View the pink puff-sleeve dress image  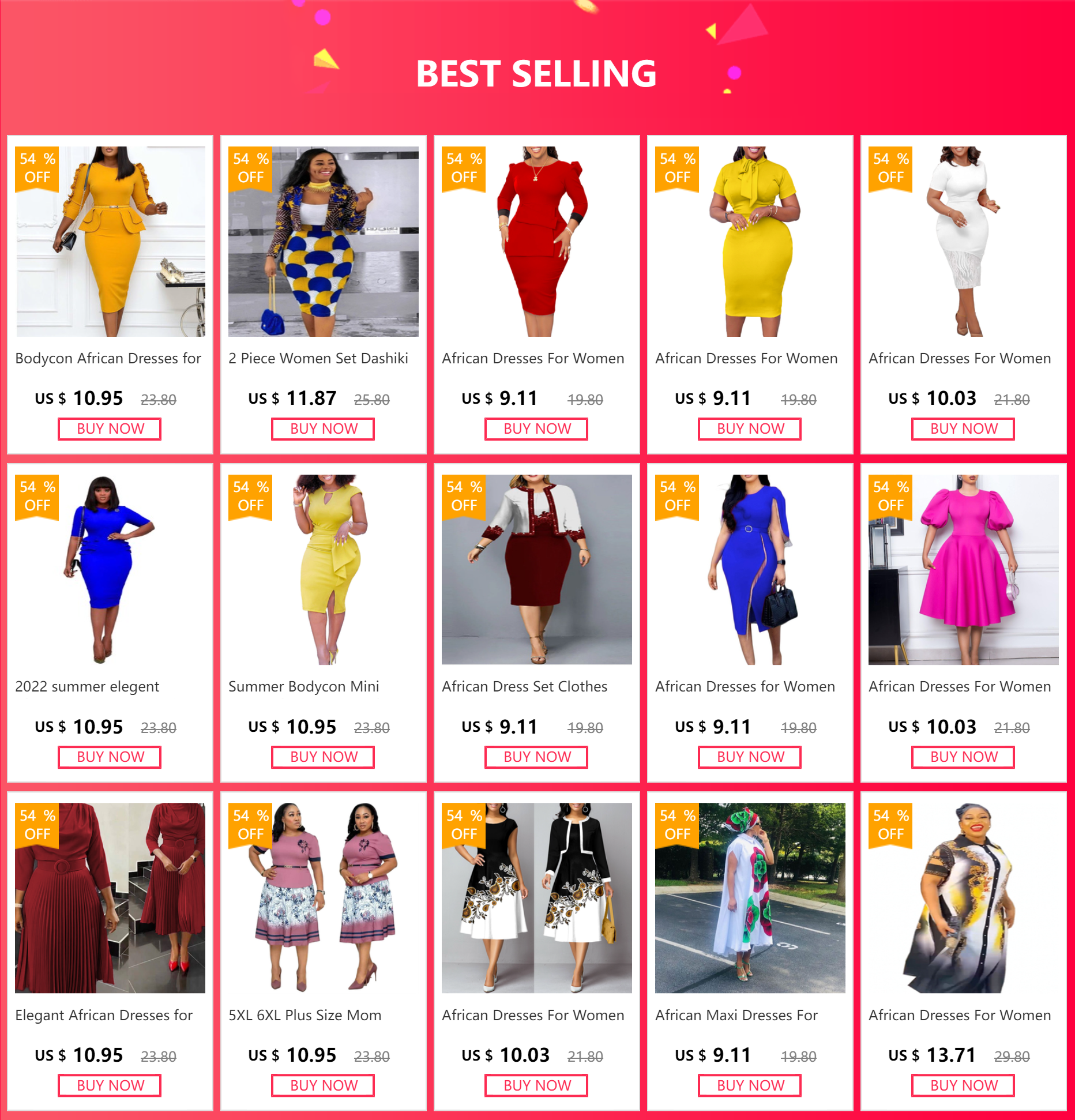964,569
